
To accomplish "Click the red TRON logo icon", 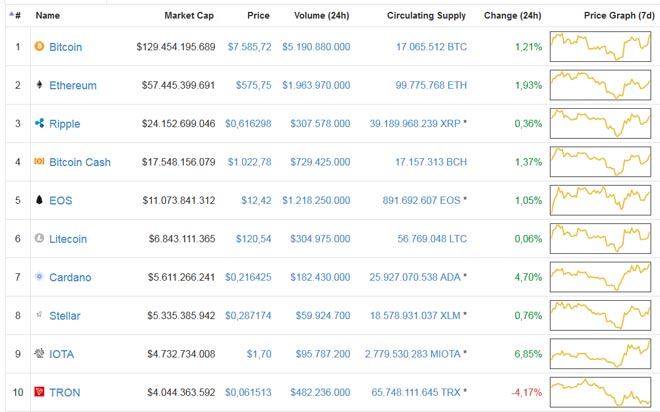I will (x=40, y=391).
